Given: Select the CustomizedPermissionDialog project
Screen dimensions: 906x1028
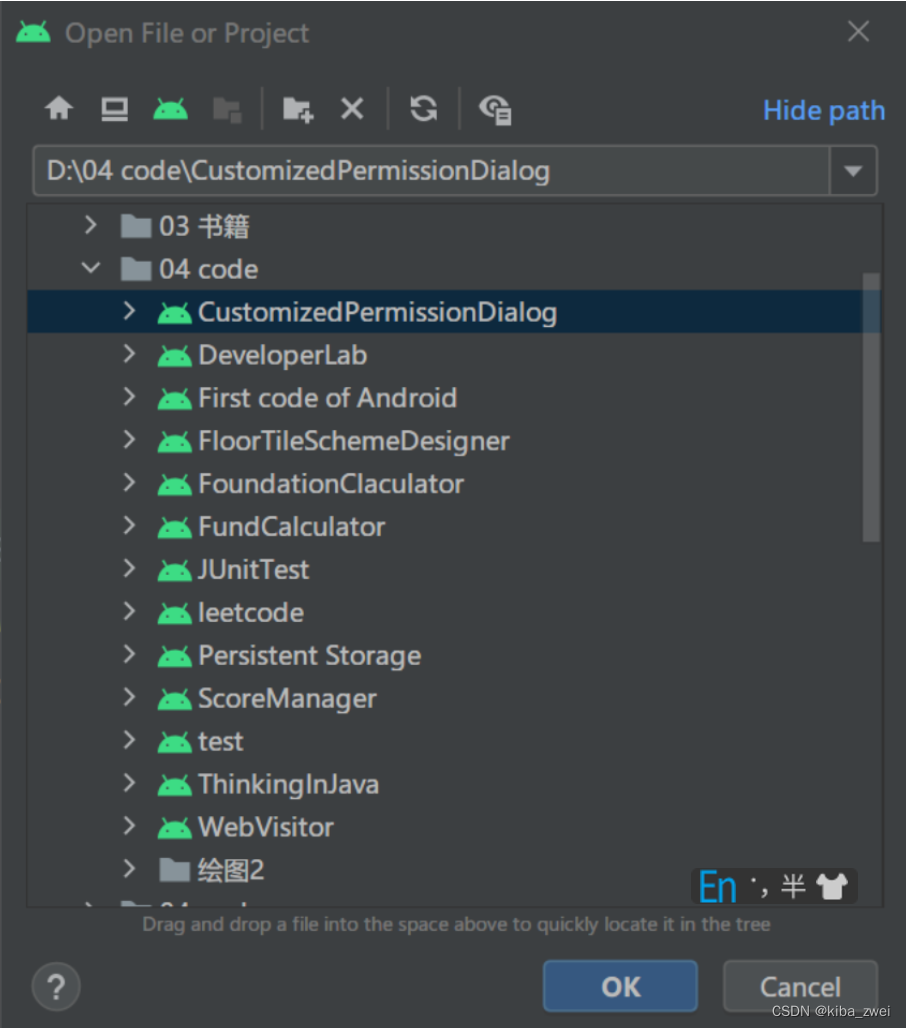Looking at the screenshot, I should (378, 313).
